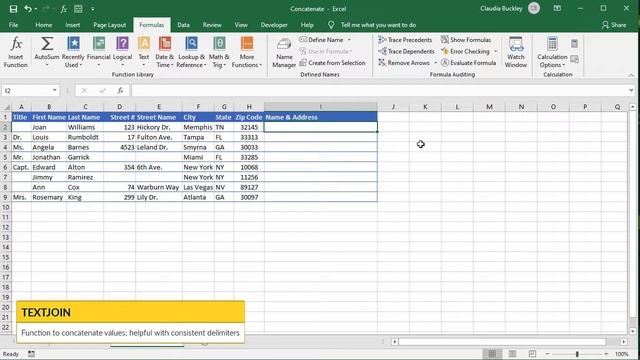Expand the Remove Arrows dropdown arrow

tap(436, 63)
